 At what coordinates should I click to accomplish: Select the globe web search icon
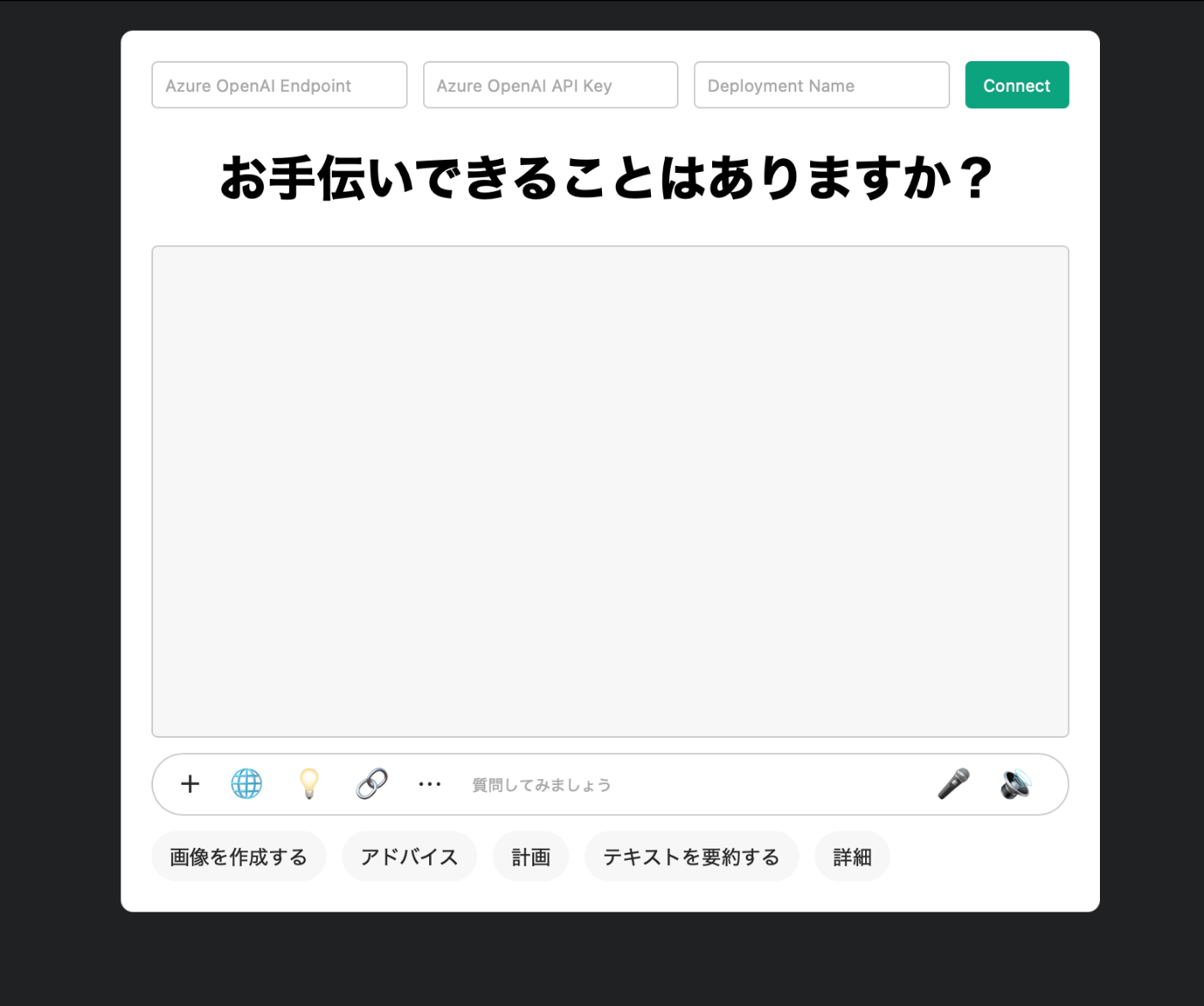tap(247, 784)
